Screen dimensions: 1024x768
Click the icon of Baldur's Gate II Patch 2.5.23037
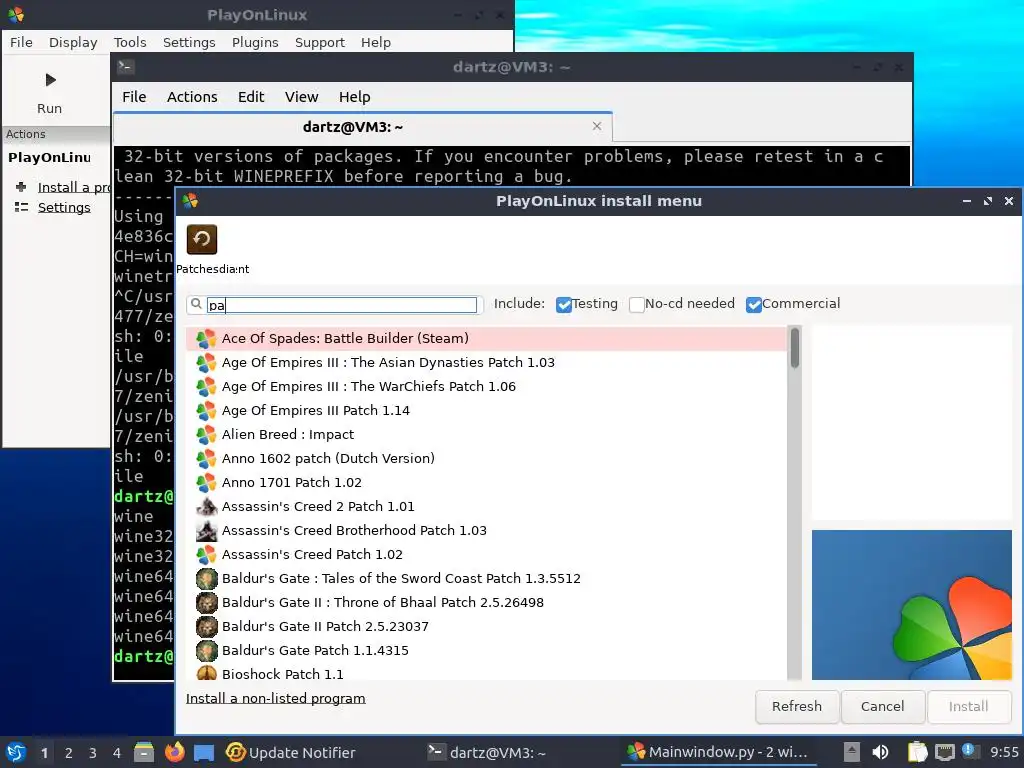(x=206, y=626)
